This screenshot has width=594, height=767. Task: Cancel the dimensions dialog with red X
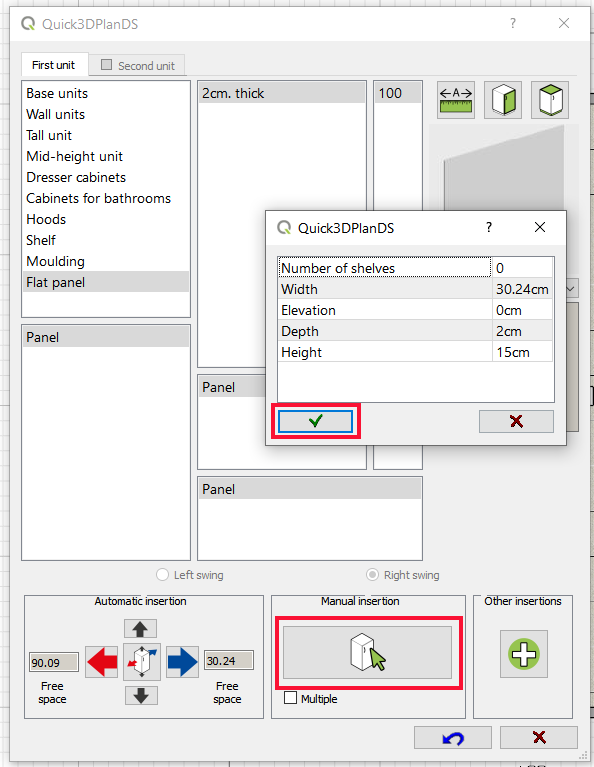[x=516, y=421]
